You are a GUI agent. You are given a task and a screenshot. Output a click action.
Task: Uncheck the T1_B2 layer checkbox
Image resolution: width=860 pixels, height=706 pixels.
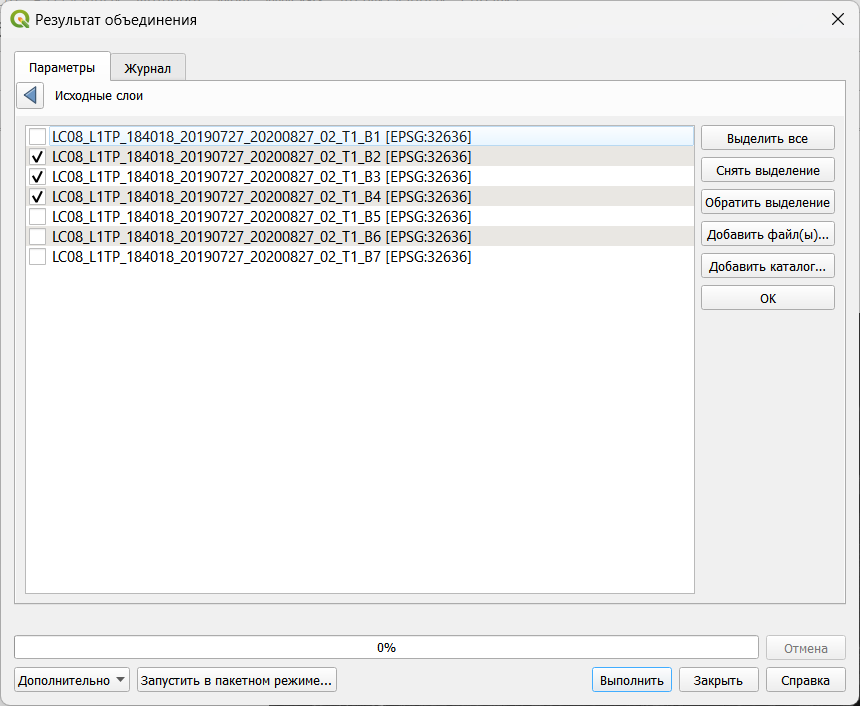click(x=37, y=156)
